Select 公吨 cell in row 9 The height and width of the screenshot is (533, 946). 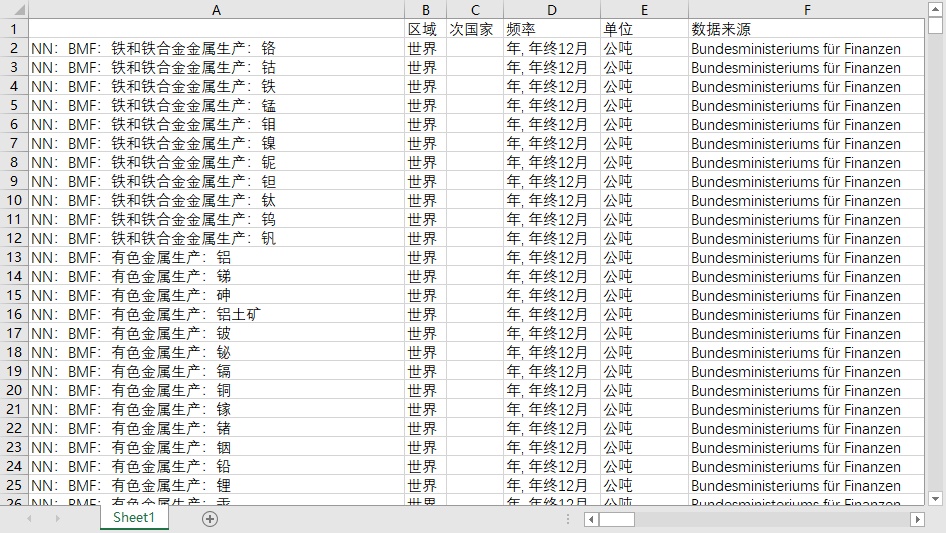tap(644, 181)
